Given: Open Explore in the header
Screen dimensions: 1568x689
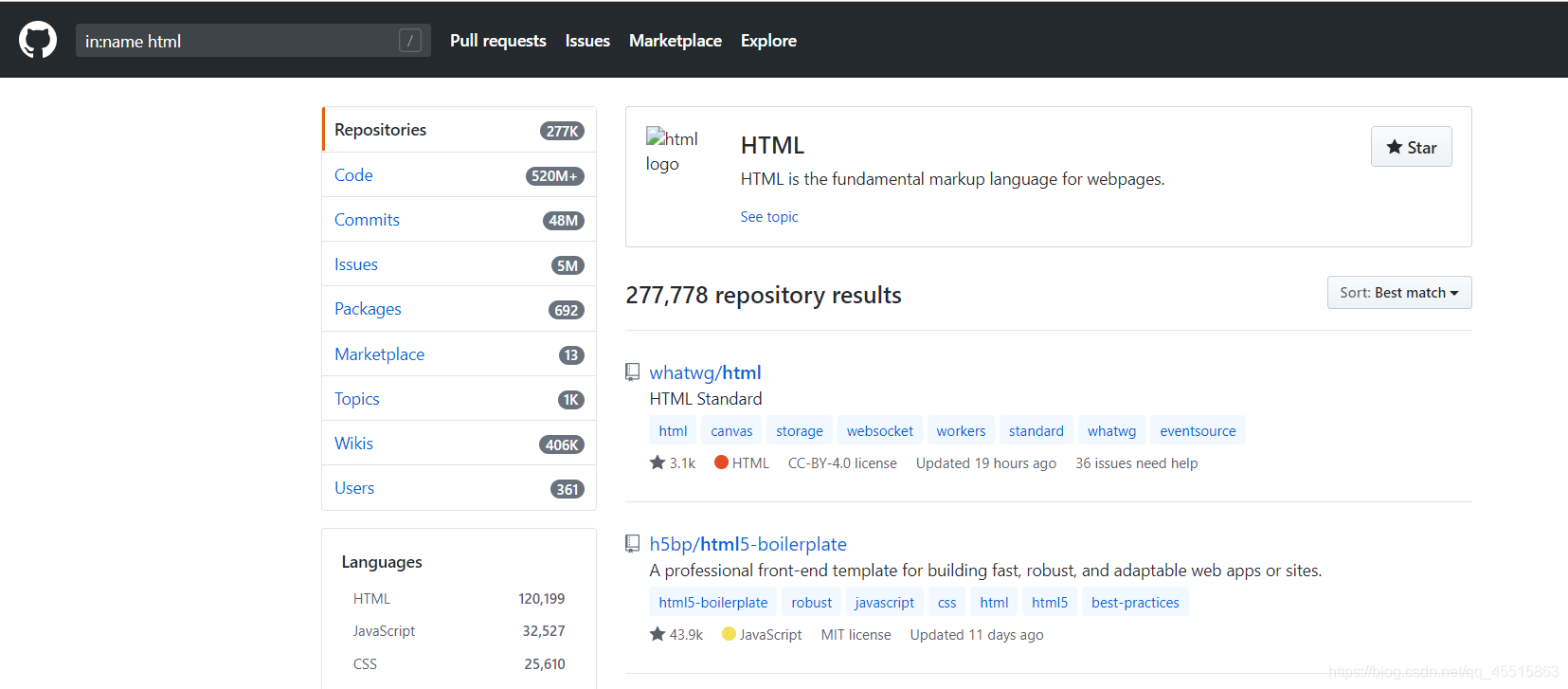Looking at the screenshot, I should pyautogui.click(x=768, y=41).
